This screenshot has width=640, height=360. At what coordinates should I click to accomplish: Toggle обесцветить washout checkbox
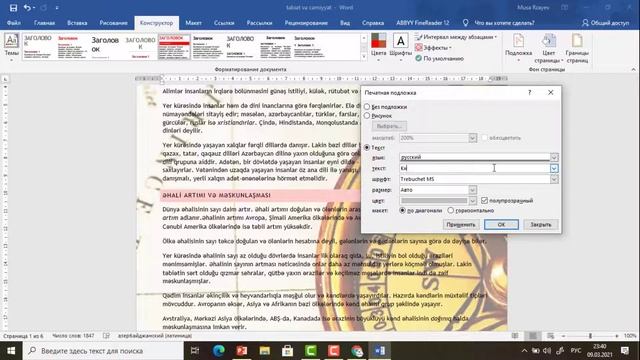coord(484,138)
